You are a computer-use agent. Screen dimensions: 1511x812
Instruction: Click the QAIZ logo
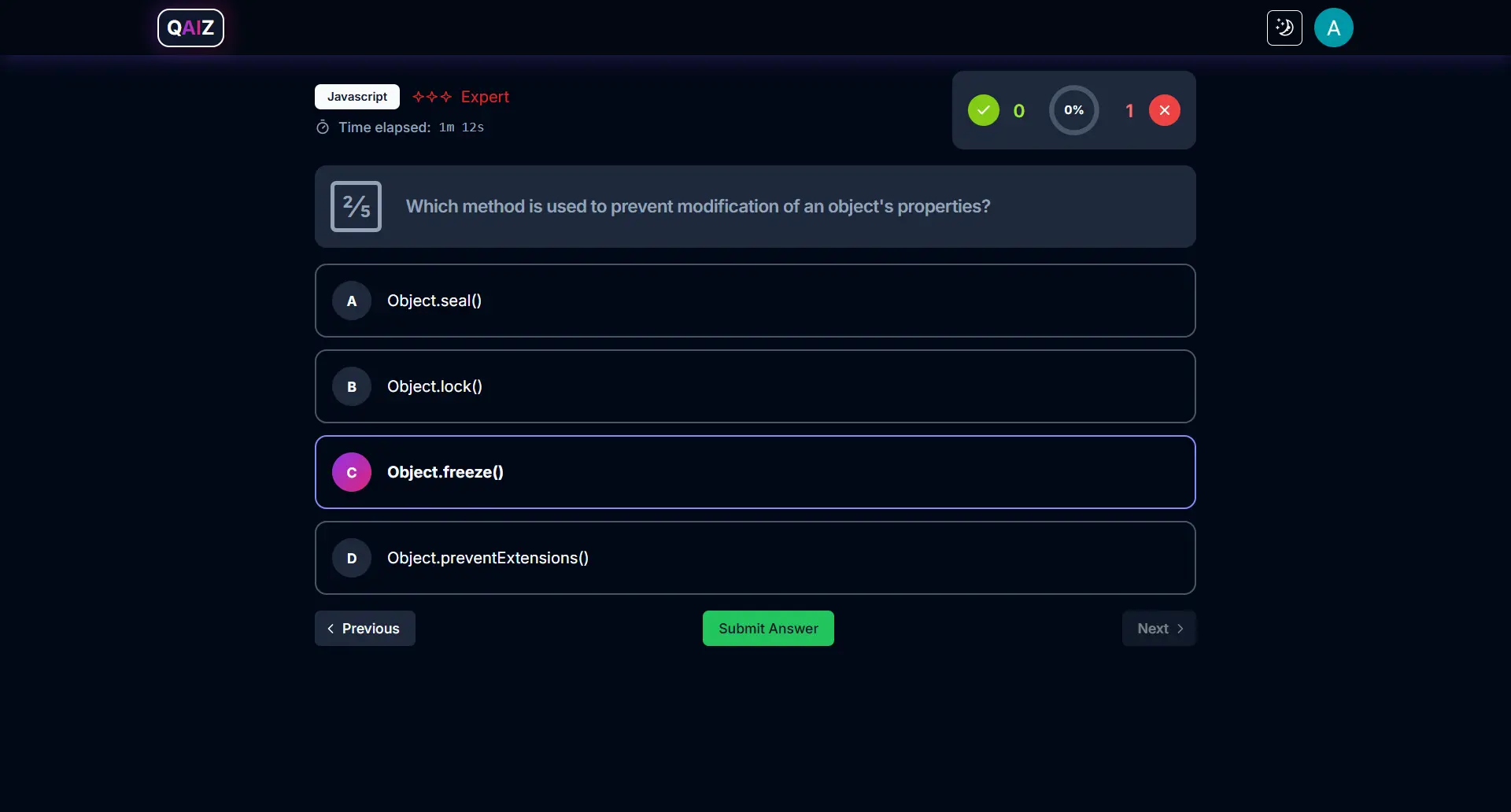click(190, 28)
